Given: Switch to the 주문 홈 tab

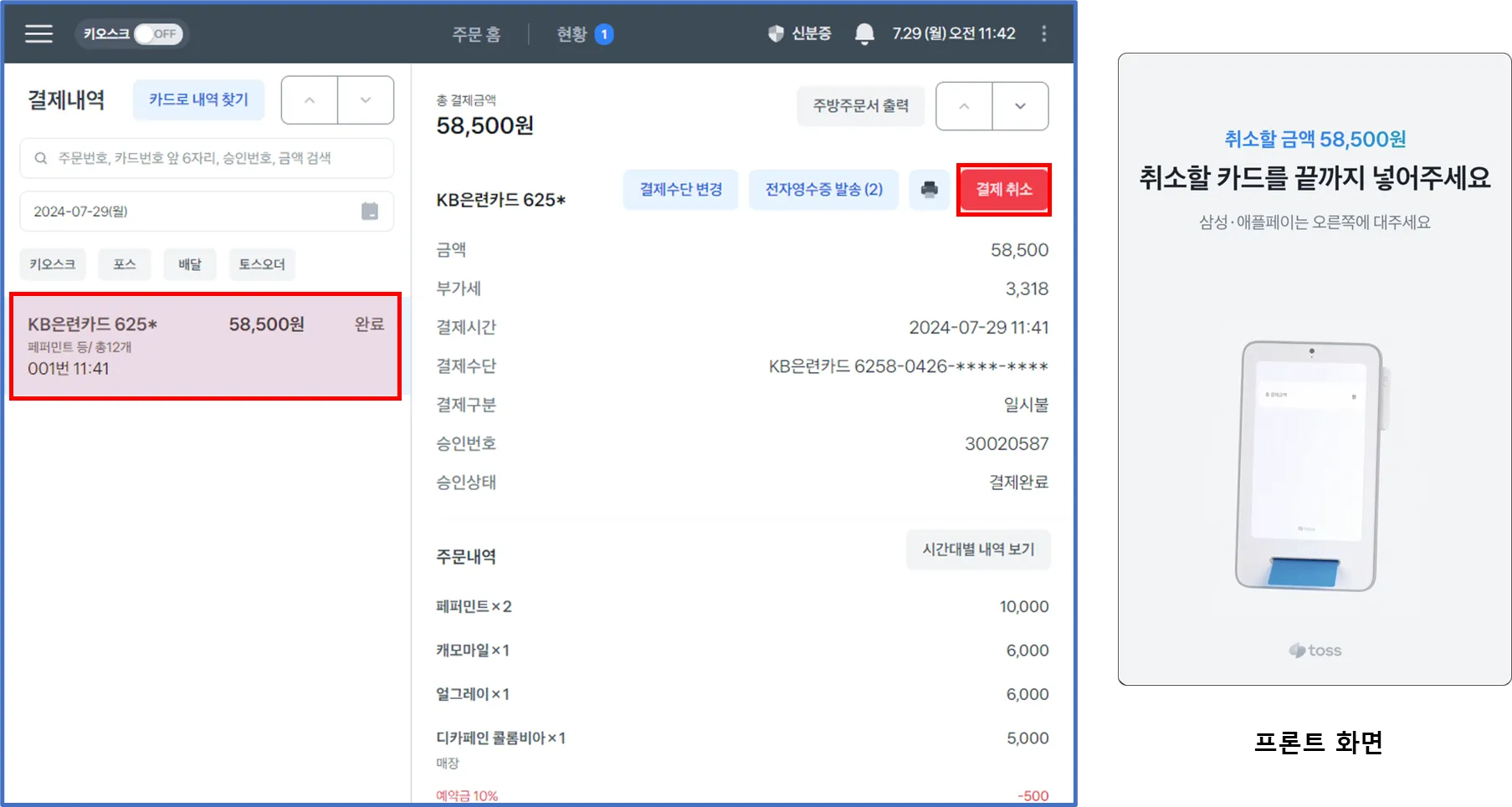Looking at the screenshot, I should point(476,34).
